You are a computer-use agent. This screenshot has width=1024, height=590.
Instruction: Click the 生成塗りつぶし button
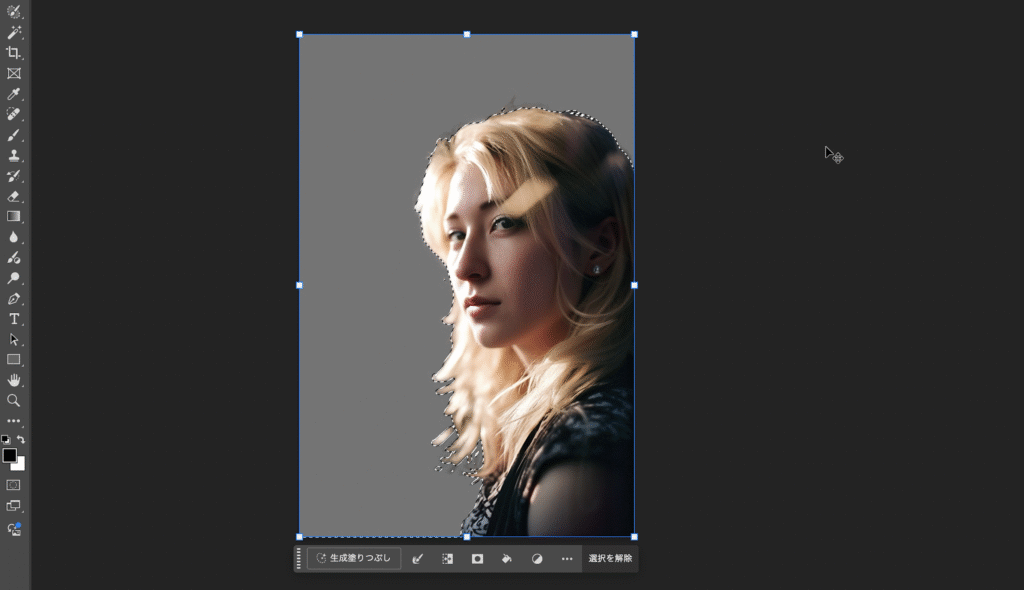pyautogui.click(x=353, y=559)
